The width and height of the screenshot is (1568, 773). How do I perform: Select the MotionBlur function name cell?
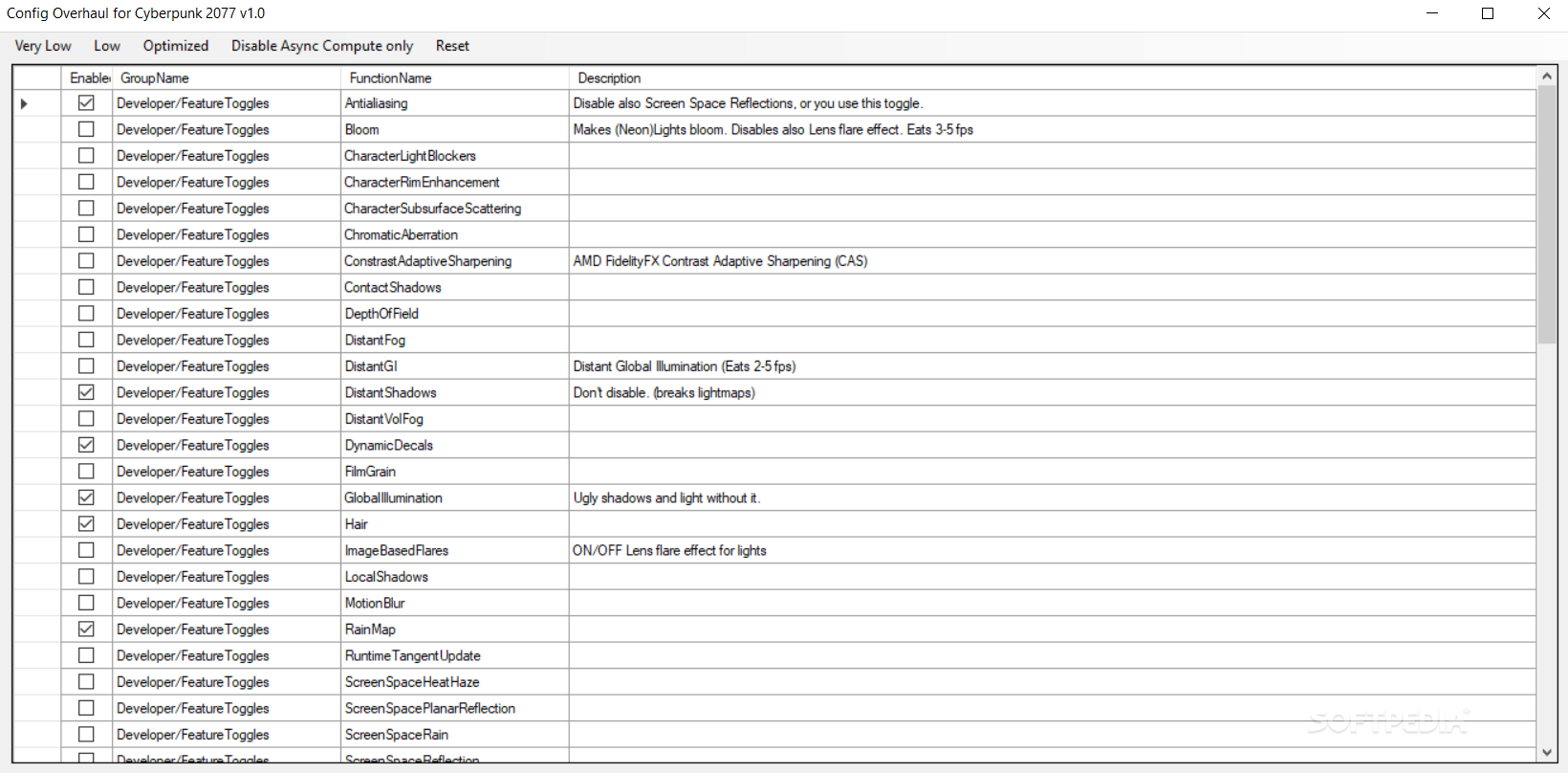click(x=454, y=603)
